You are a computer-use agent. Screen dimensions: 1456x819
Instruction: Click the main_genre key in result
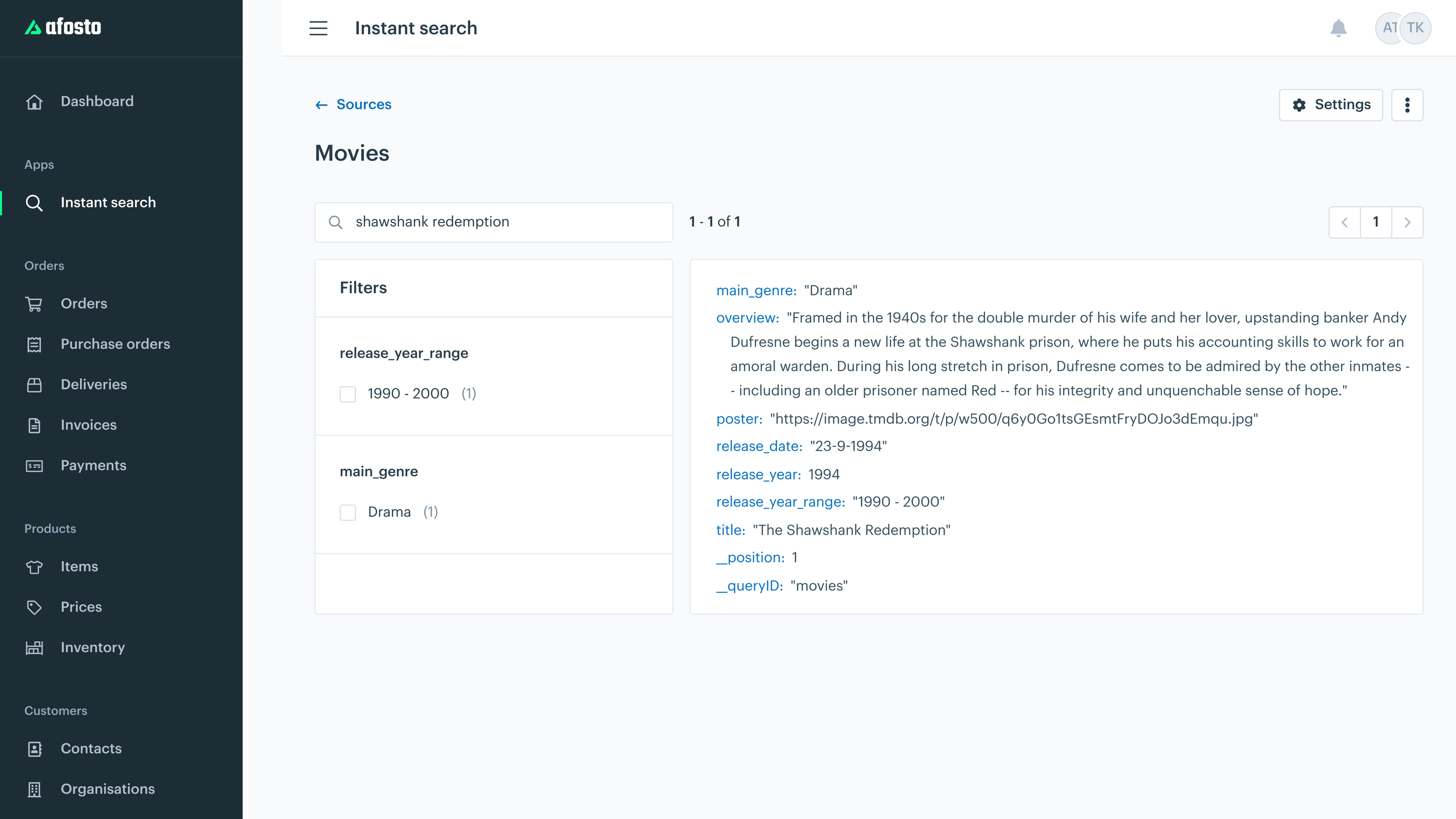[x=756, y=291]
